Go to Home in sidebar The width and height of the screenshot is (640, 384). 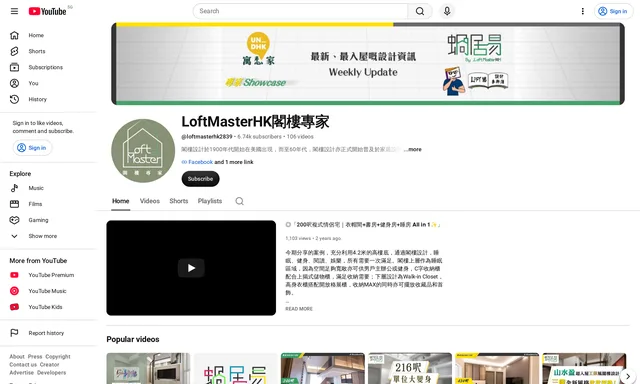pyautogui.click(x=48, y=36)
